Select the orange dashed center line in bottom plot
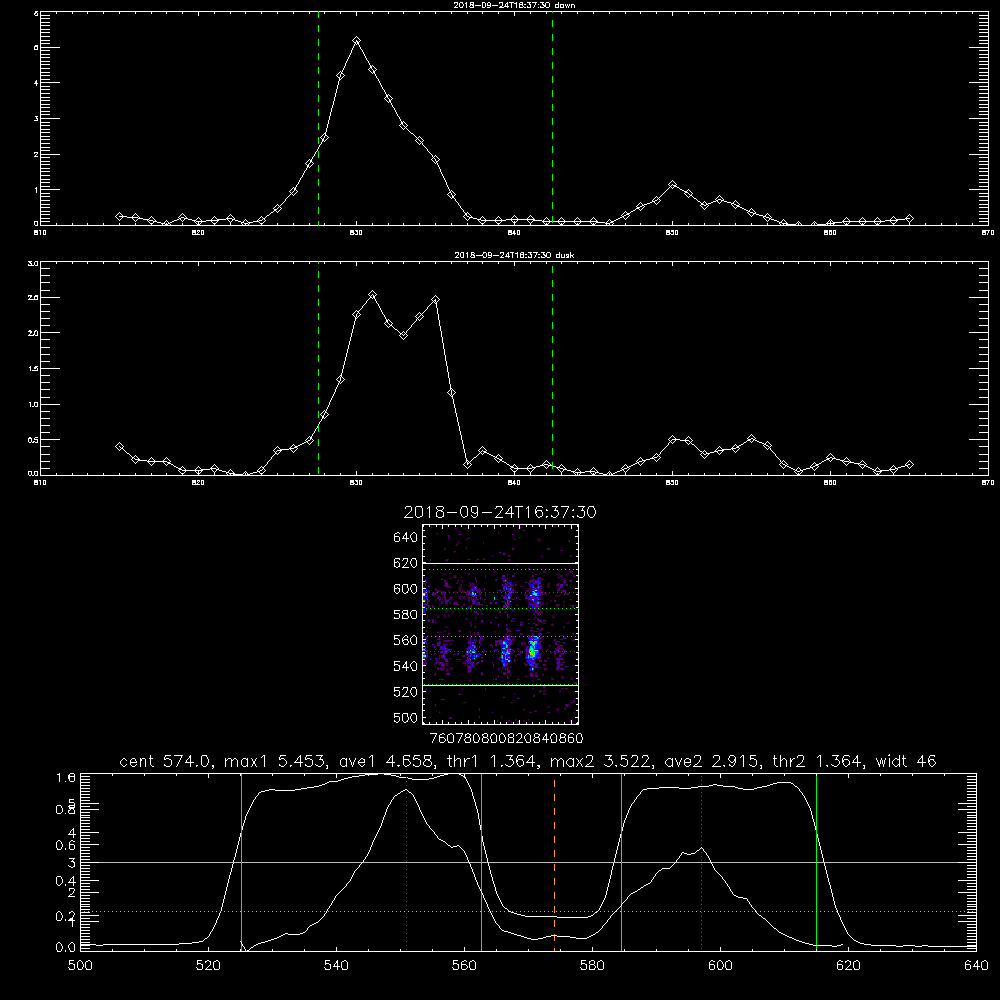Viewport: 1000px width, 1000px height. (554, 862)
